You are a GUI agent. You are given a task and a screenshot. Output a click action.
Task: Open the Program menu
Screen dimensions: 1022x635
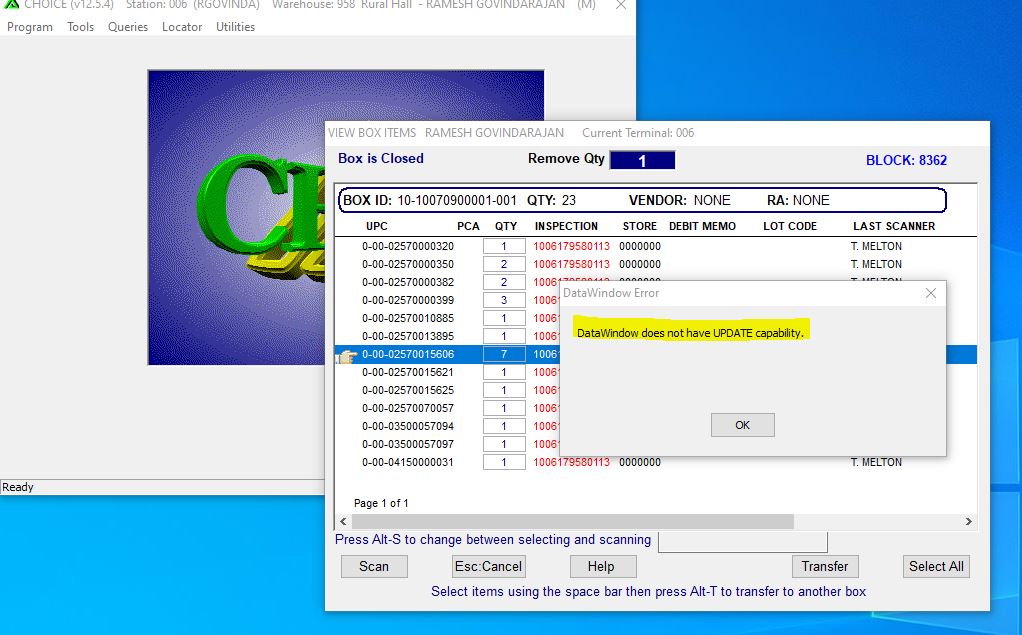click(x=30, y=27)
